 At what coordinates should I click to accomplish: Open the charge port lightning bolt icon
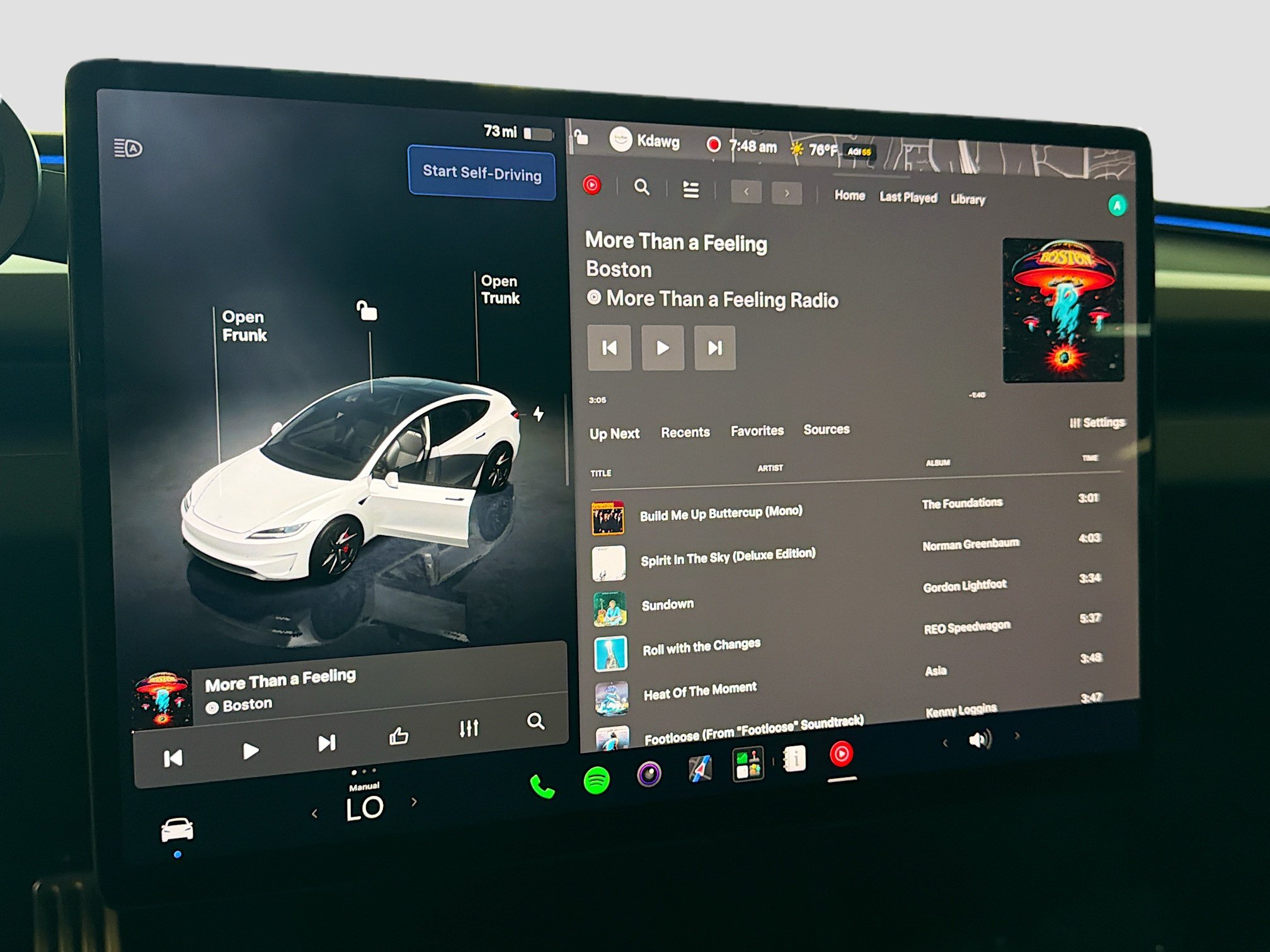538,414
